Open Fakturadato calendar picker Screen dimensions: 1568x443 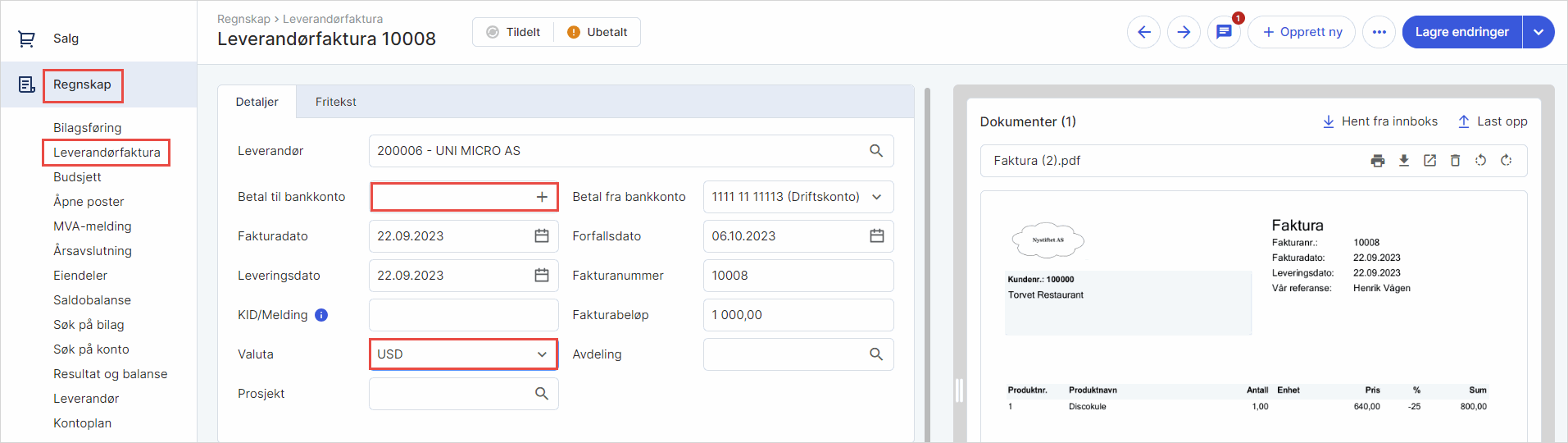coord(542,236)
